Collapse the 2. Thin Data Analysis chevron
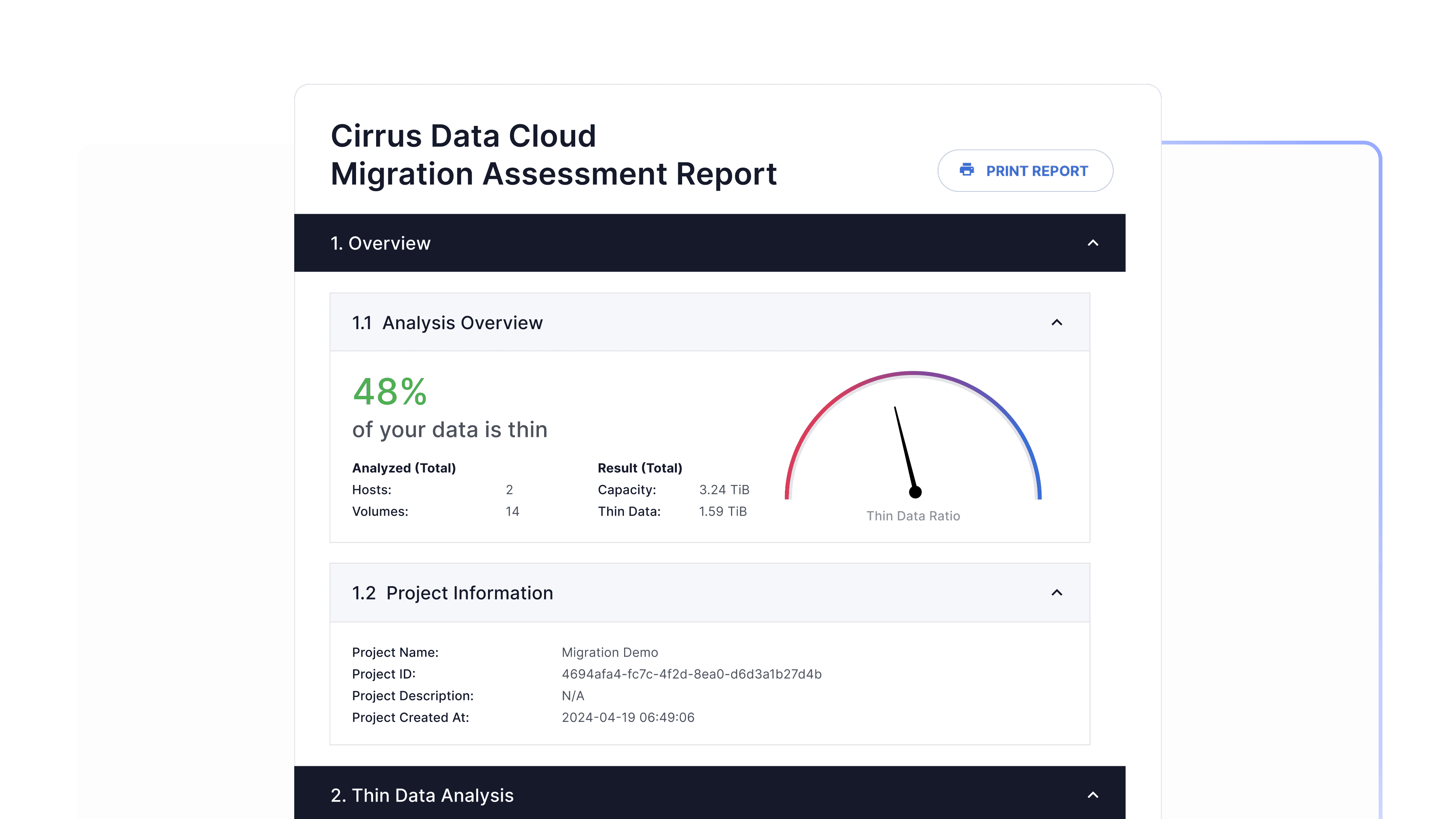The image size is (1456, 819). [1092, 795]
